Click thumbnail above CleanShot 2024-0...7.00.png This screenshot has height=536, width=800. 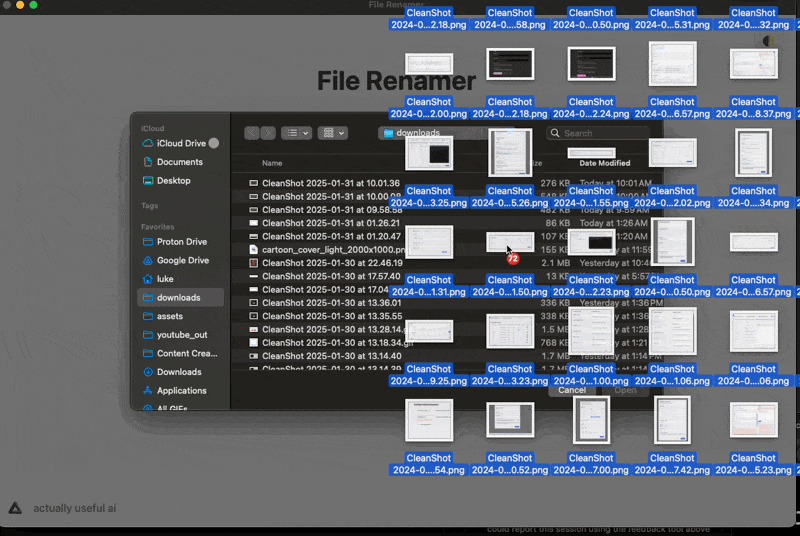tap(591, 420)
